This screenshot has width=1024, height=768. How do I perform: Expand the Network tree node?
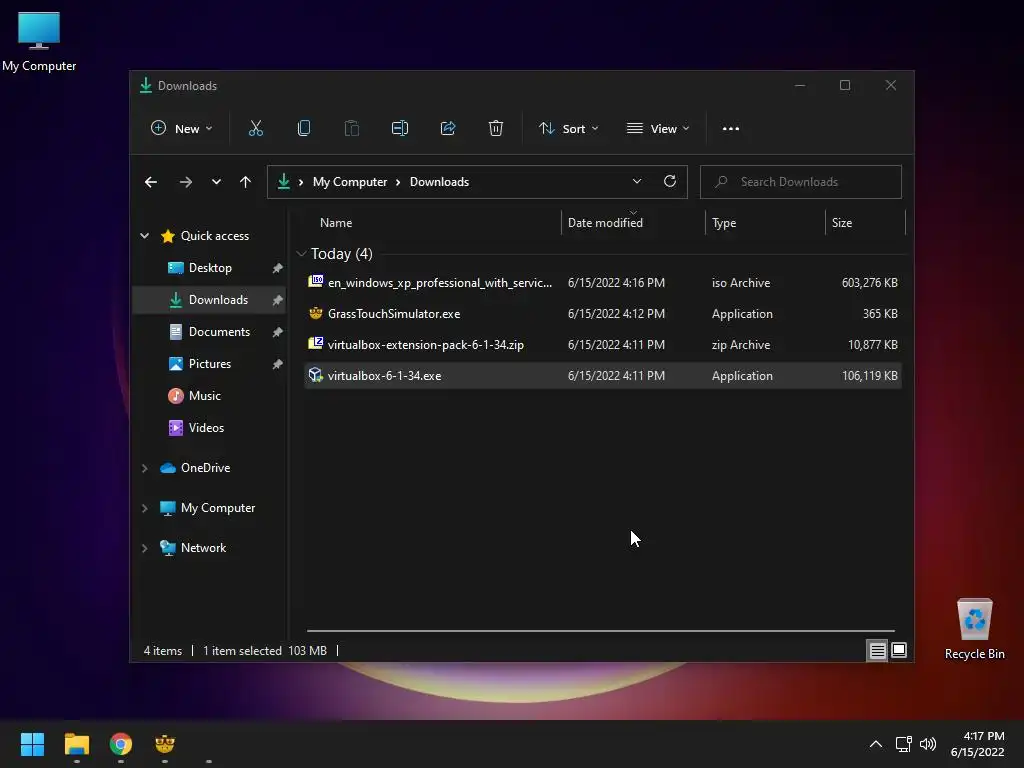pos(144,548)
